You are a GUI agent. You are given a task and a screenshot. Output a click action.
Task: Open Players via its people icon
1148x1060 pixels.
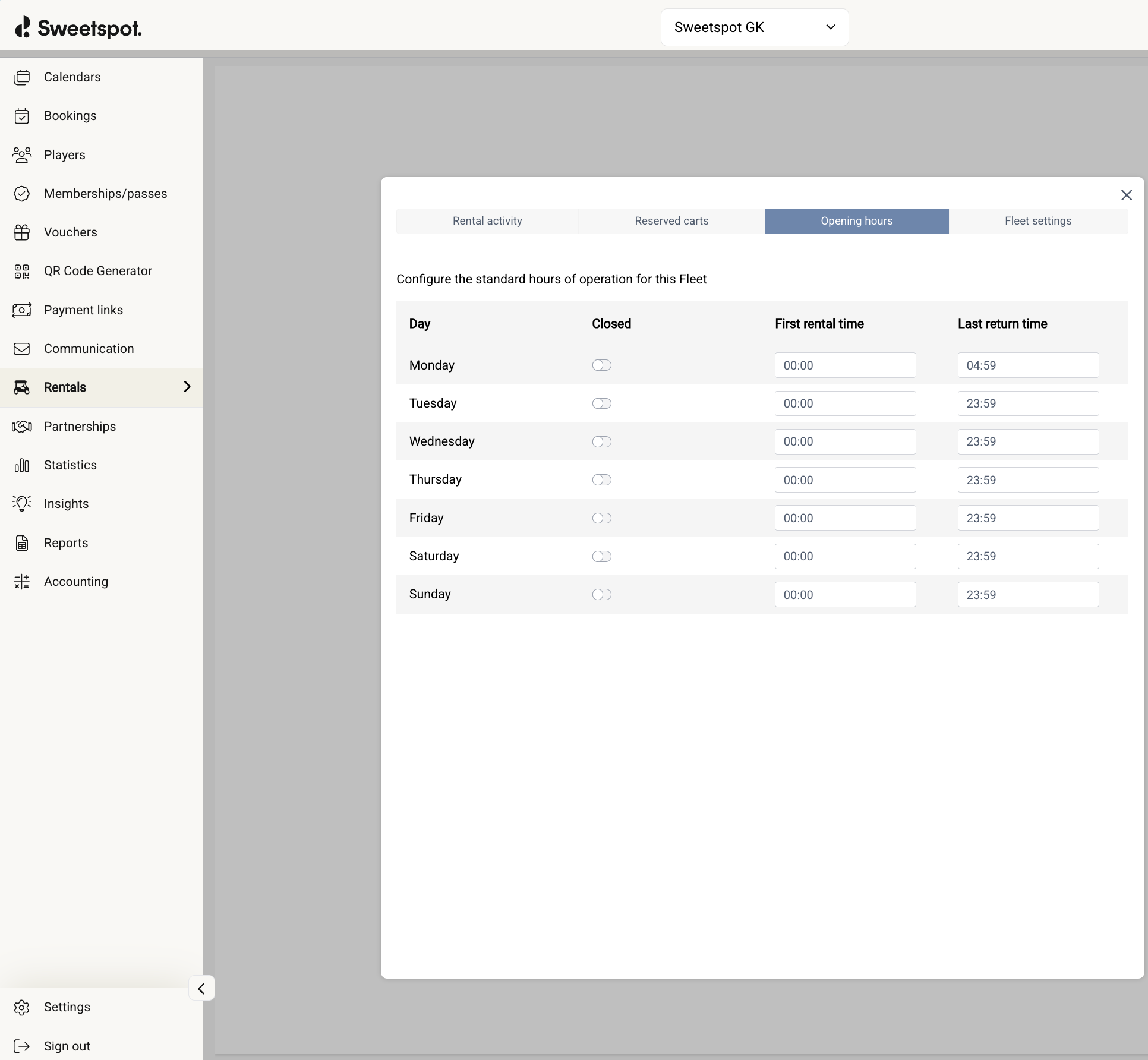(22, 155)
